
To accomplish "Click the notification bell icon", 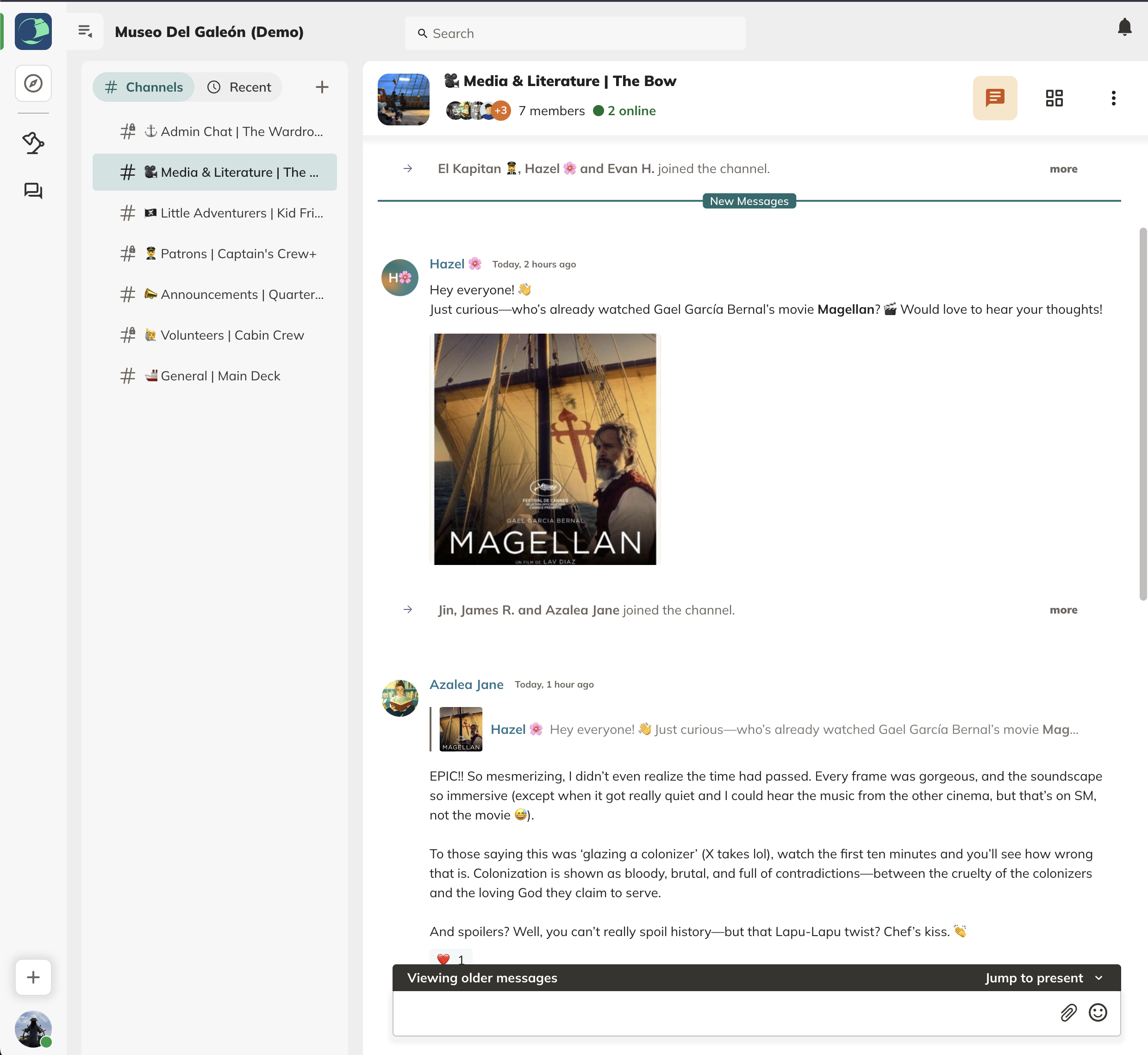I will pyautogui.click(x=1124, y=27).
